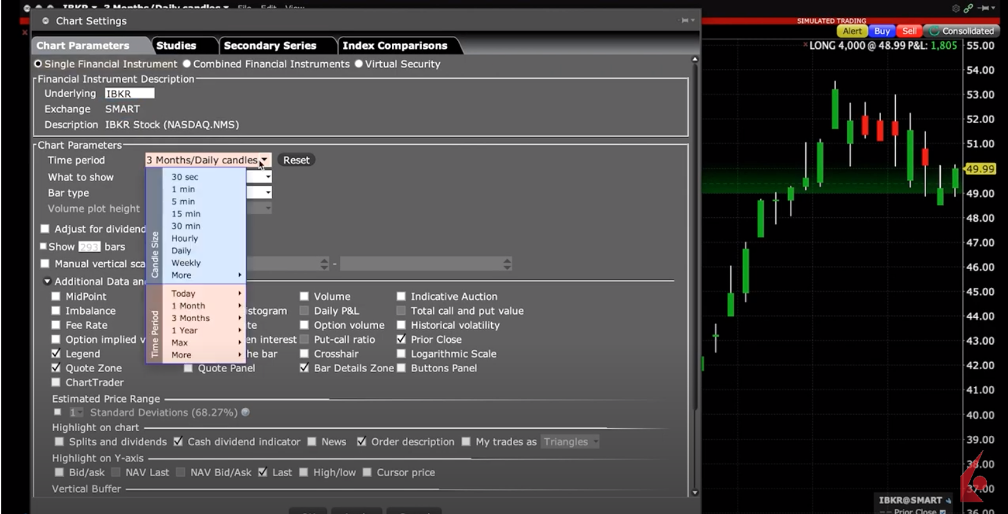Click the Underlying IBKR input field

coord(129,94)
